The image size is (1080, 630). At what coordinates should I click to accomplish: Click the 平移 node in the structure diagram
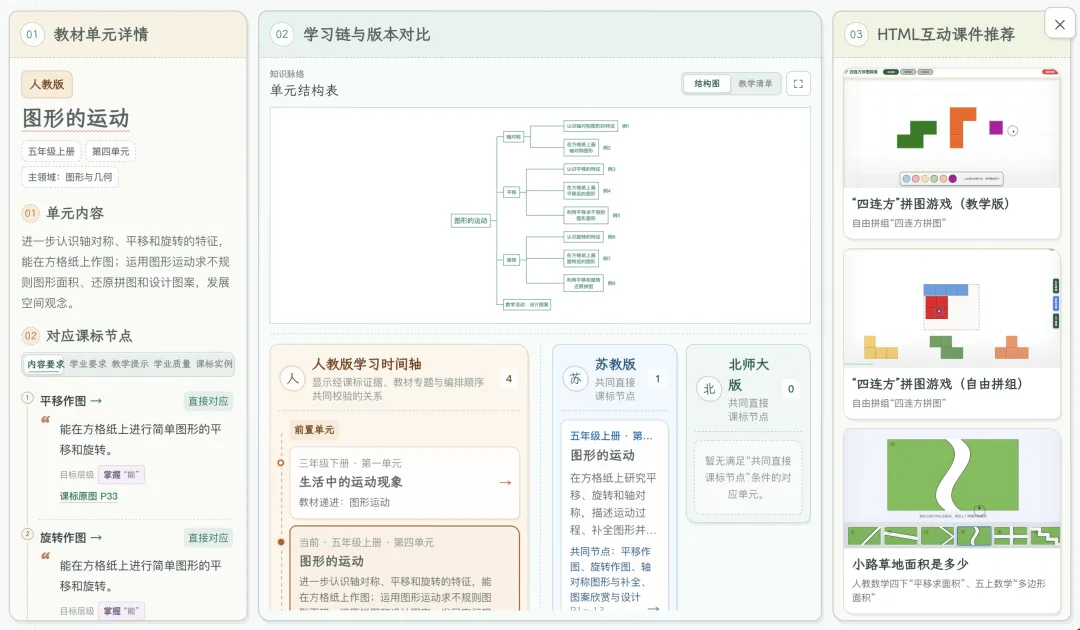pyautogui.click(x=511, y=192)
